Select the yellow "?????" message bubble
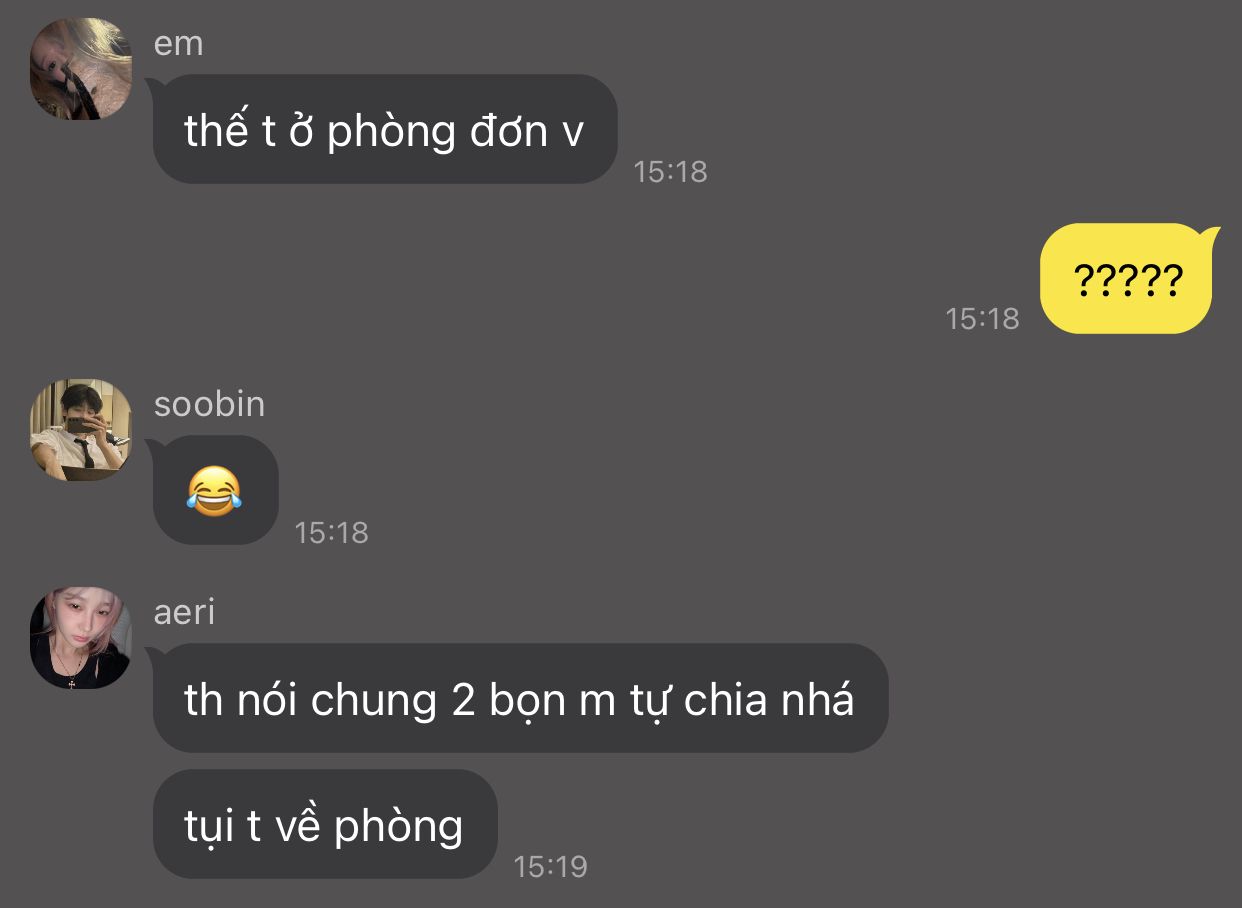This screenshot has height=908, width=1242. click(1127, 279)
